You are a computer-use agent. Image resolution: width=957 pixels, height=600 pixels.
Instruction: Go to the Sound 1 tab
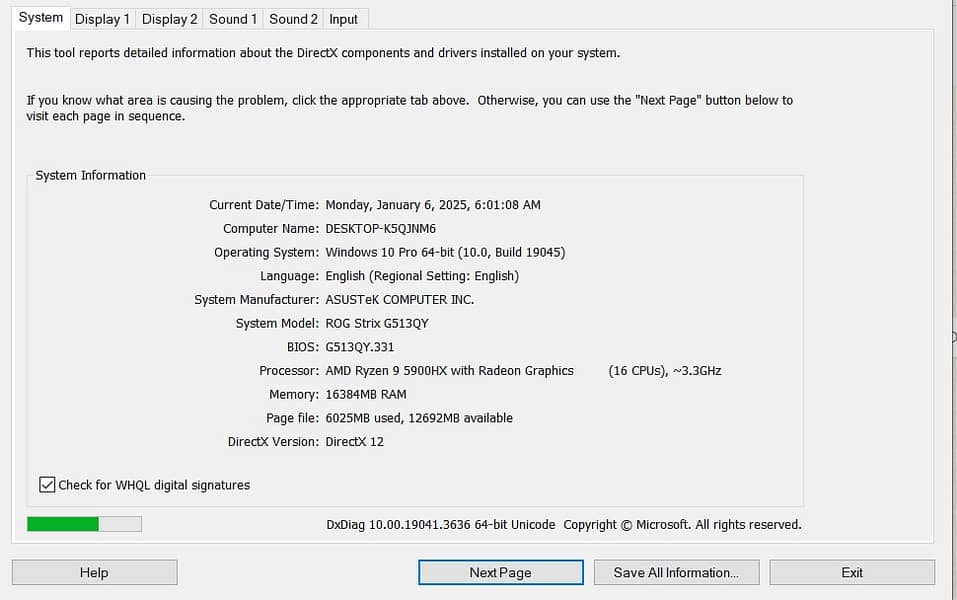[x=233, y=19]
